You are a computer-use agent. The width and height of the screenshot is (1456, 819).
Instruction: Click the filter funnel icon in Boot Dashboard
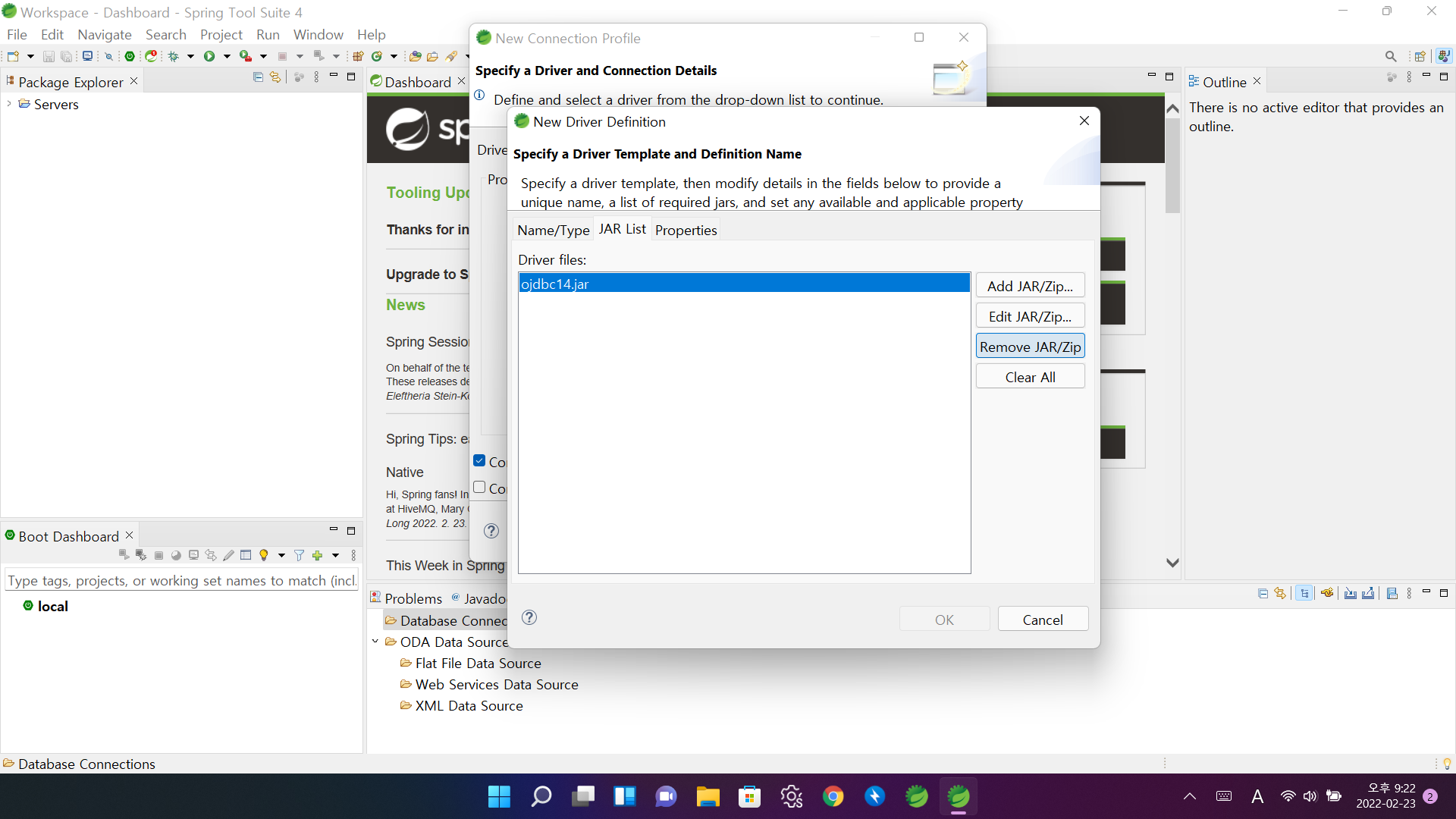299,555
